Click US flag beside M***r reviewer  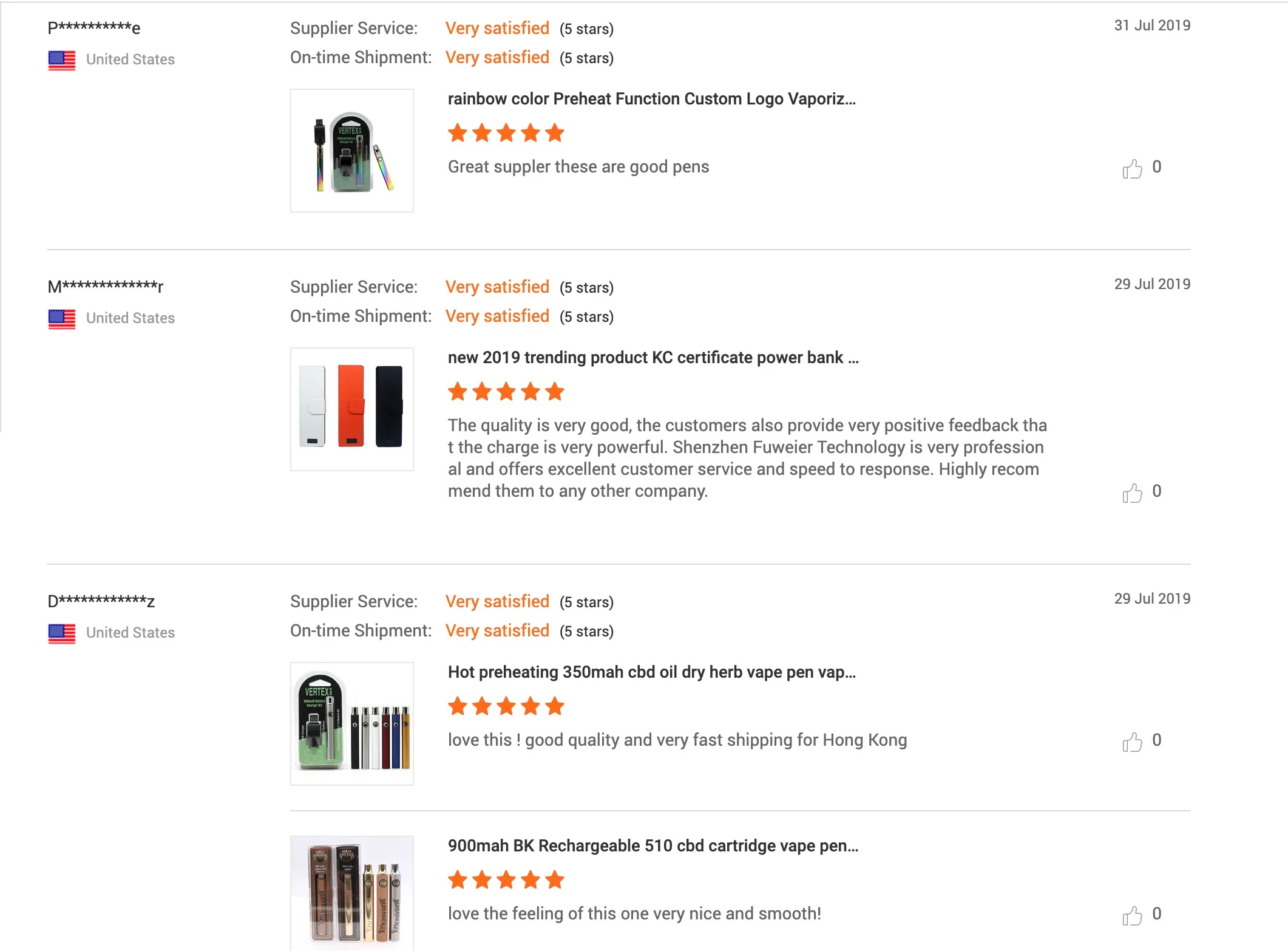coord(62,319)
